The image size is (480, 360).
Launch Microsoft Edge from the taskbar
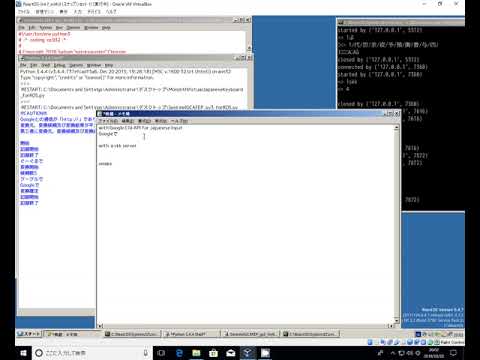179,353
